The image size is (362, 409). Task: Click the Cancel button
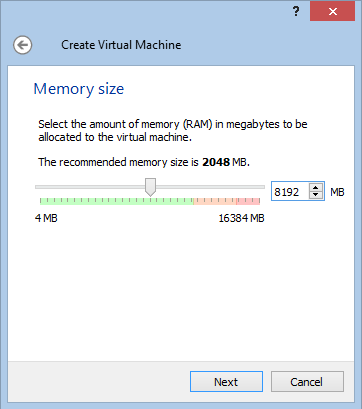[x=307, y=382]
